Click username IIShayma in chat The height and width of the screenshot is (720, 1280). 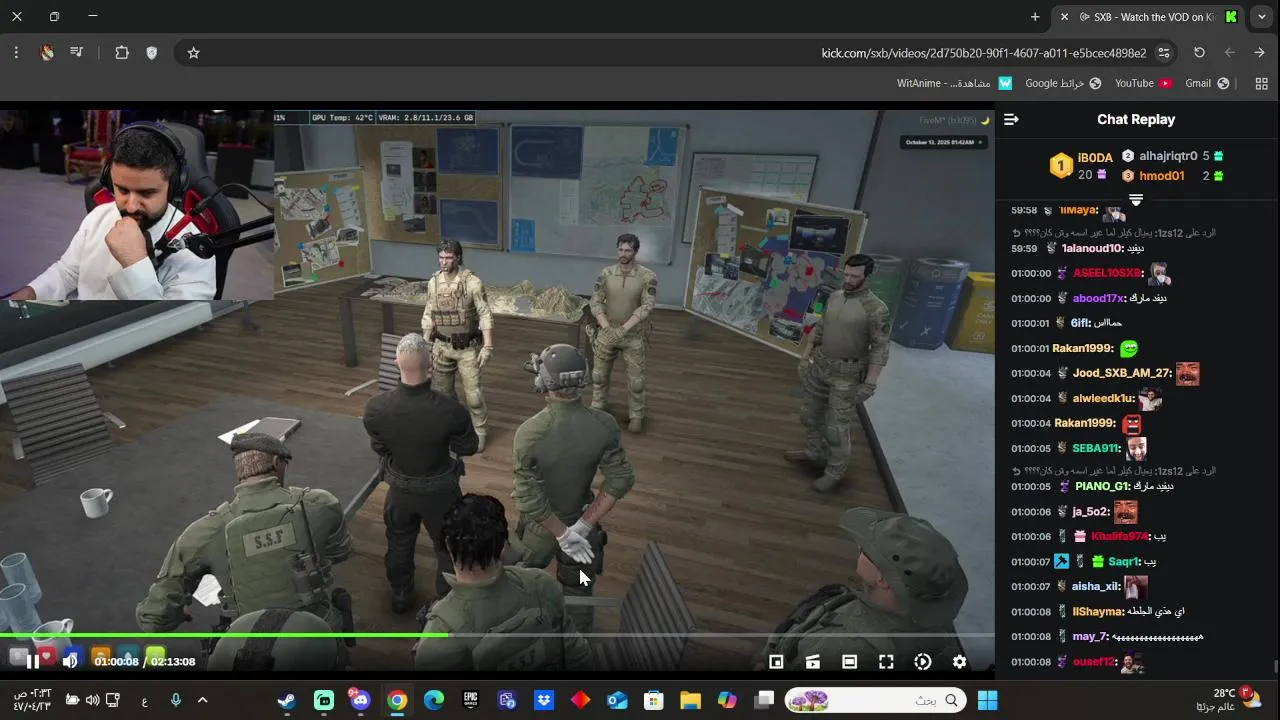1097,611
